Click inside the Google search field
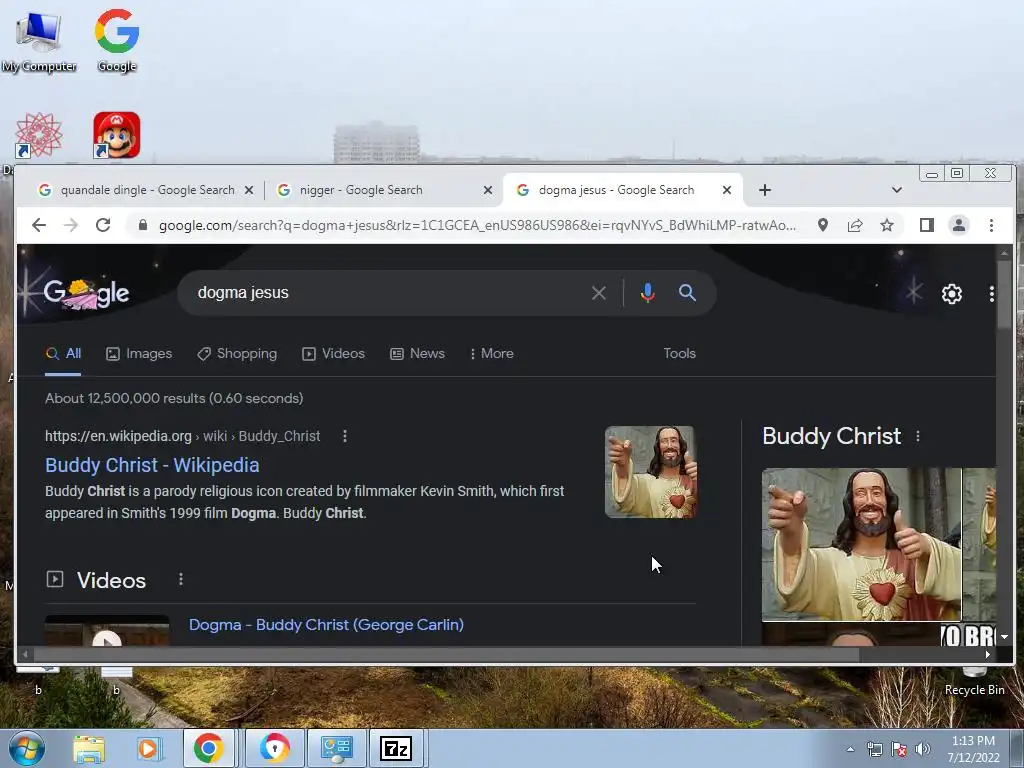 pyautogui.click(x=385, y=293)
